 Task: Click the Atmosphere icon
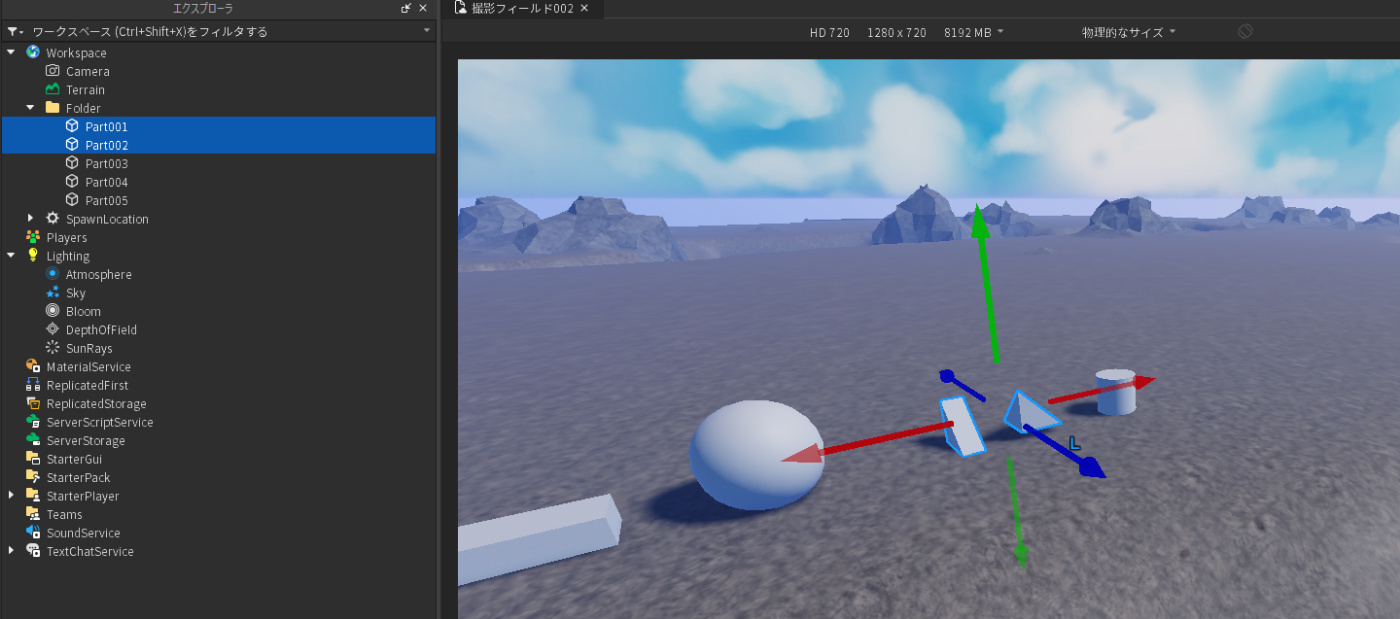[x=53, y=274]
